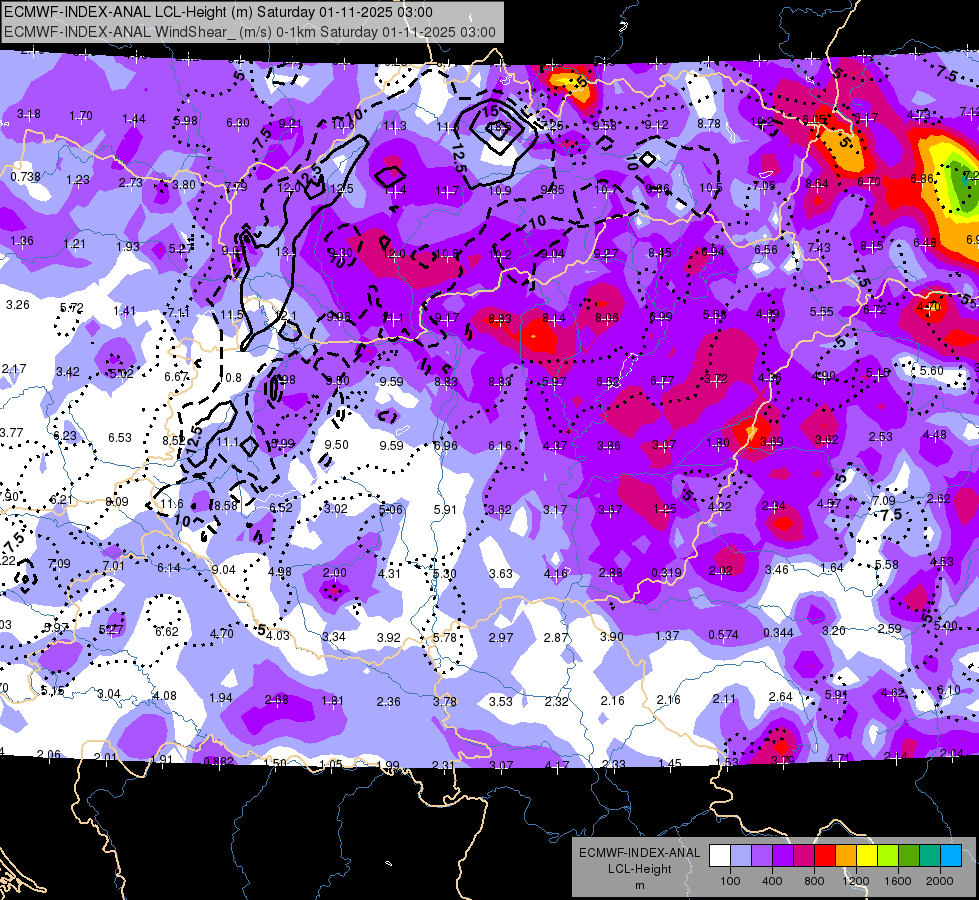
Task: Click the grid value 3.63
Action: 501,573
